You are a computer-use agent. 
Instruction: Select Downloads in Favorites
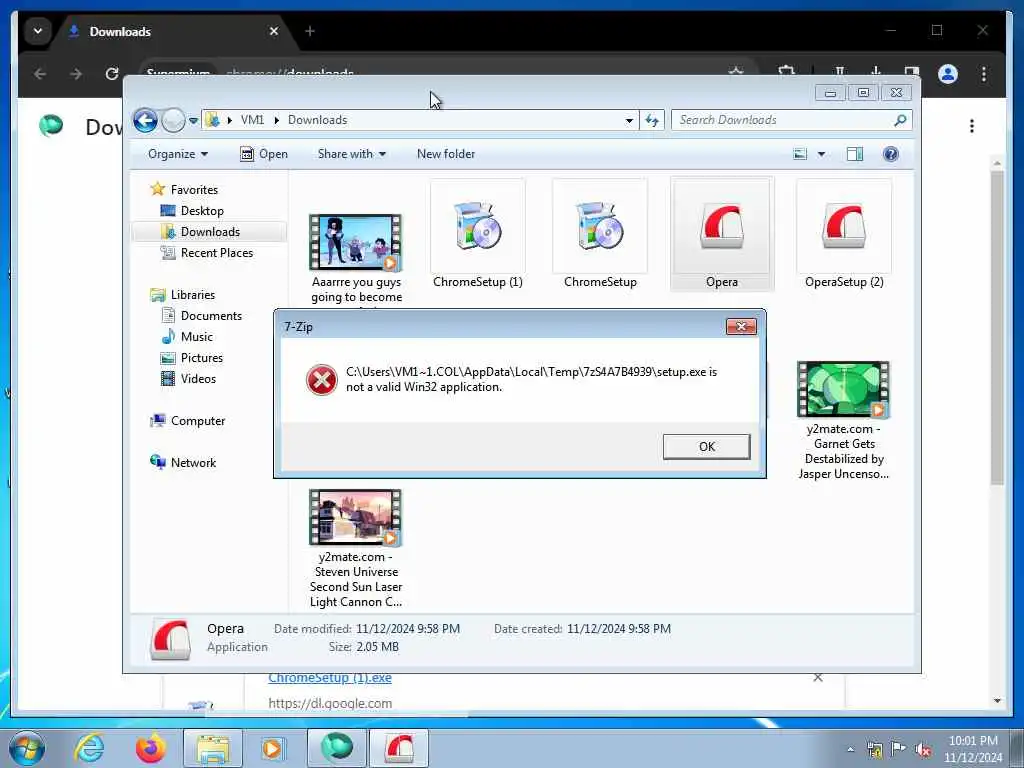tap(210, 232)
